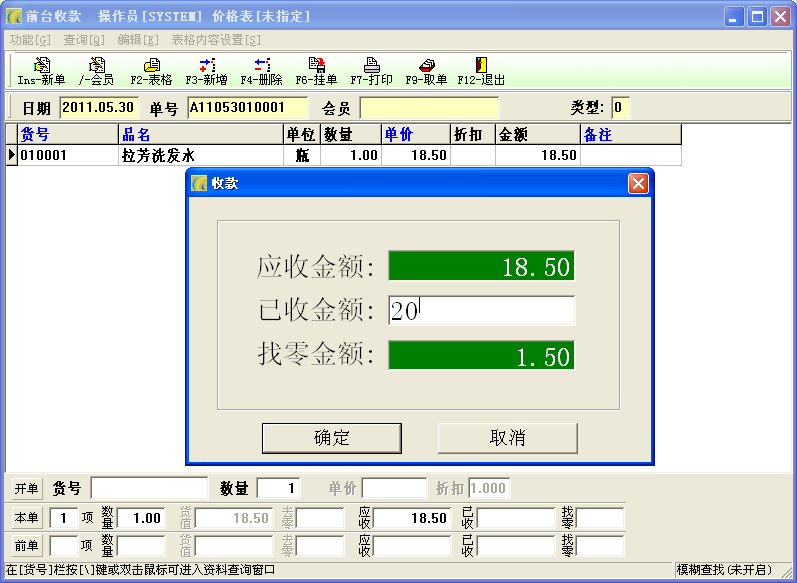
Task: Open the 查询[Q] menu
Action: point(84,40)
